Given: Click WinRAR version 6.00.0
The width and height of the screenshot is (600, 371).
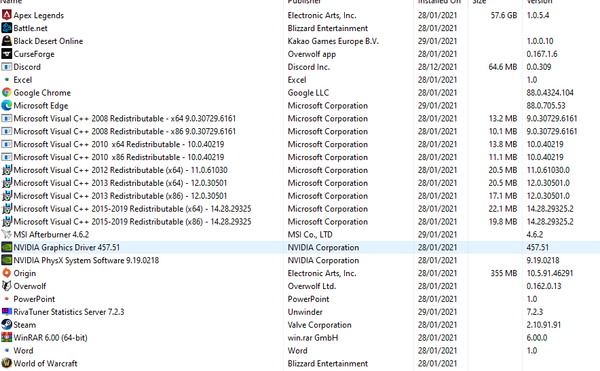Looking at the screenshot, I should click(537, 338).
